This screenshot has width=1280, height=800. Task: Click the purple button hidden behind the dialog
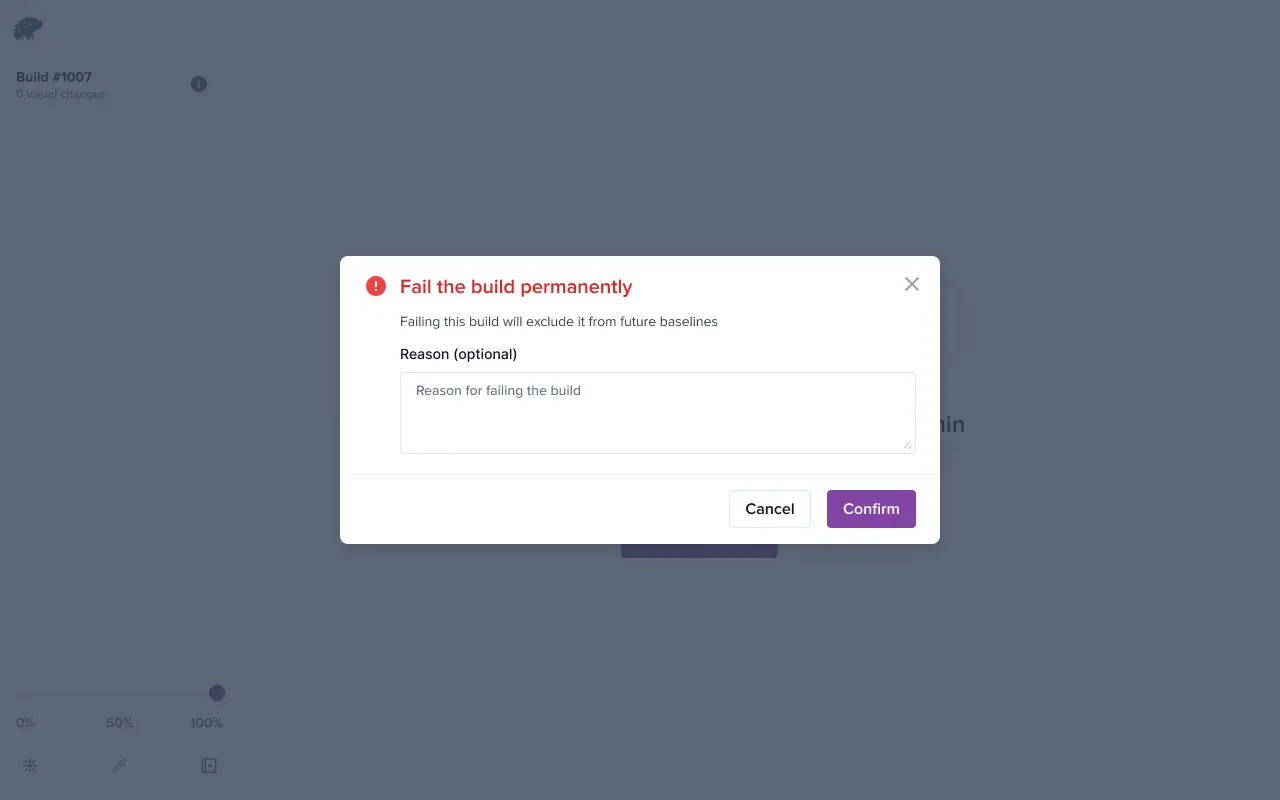click(x=699, y=551)
